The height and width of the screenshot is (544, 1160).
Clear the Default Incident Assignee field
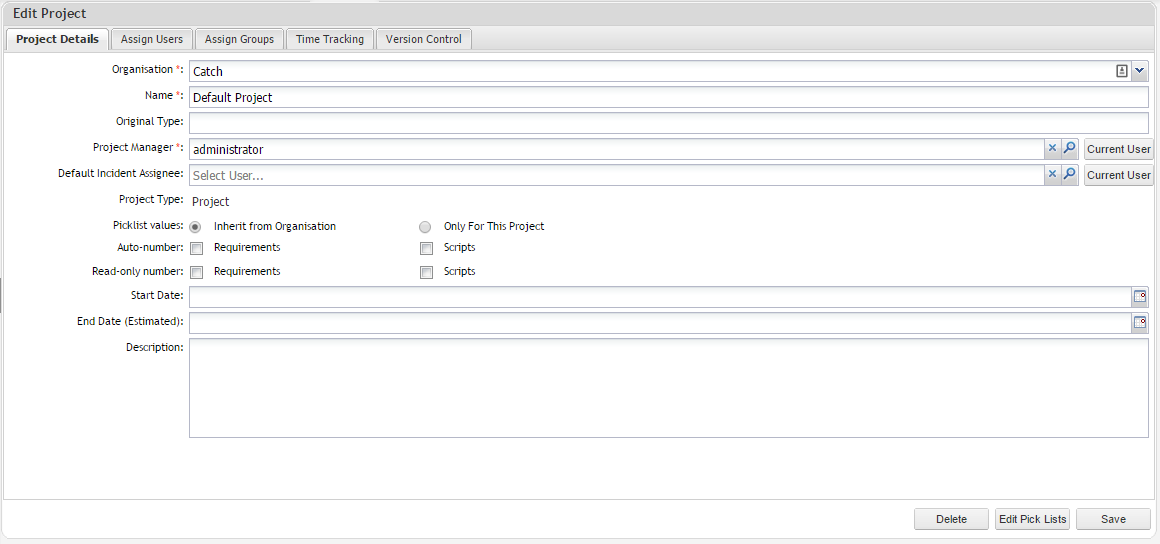coord(1051,174)
